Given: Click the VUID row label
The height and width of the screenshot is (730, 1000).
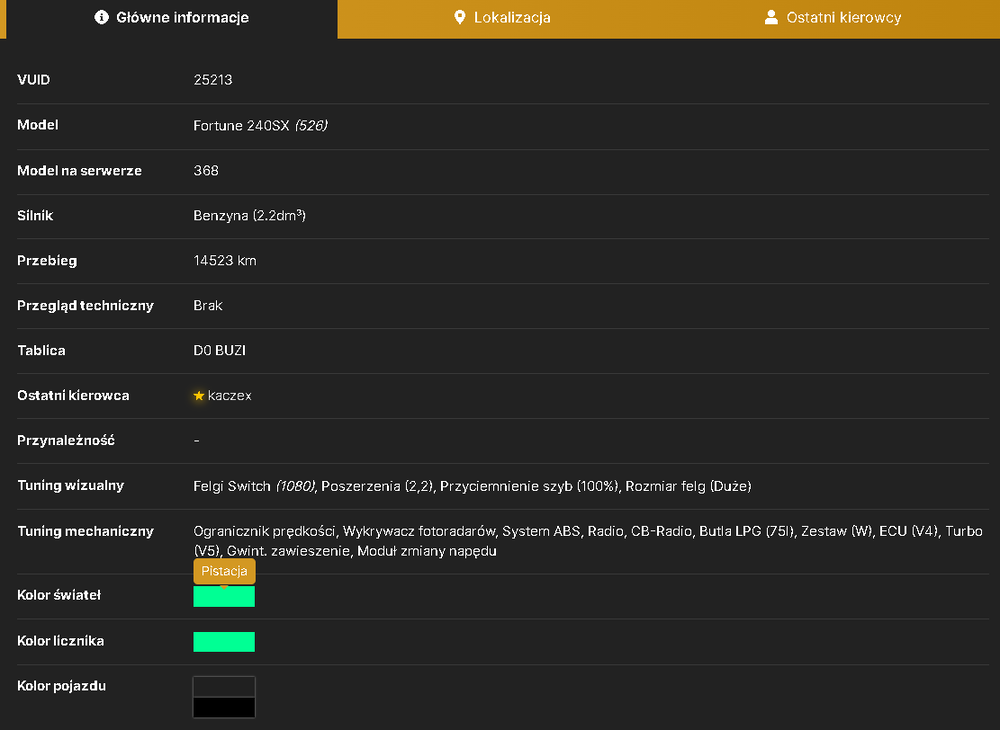Looking at the screenshot, I should [34, 80].
